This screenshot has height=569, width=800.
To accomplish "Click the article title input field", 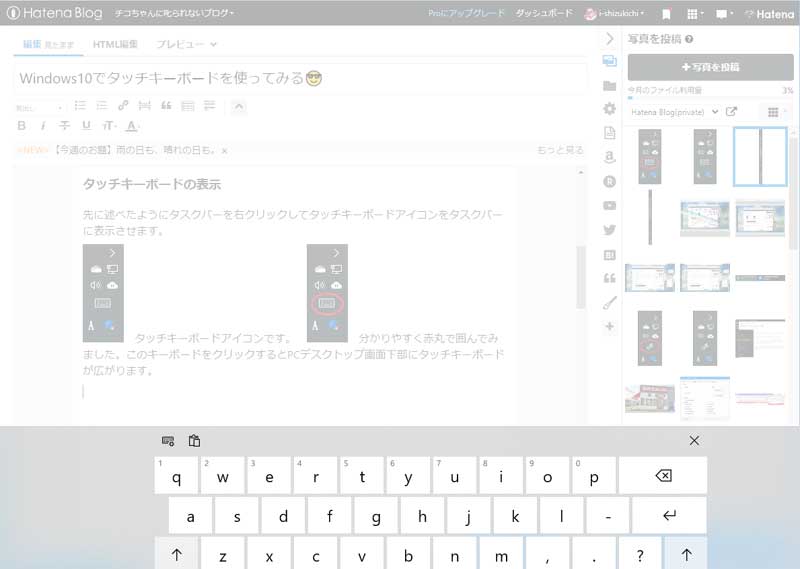I will coord(300,79).
